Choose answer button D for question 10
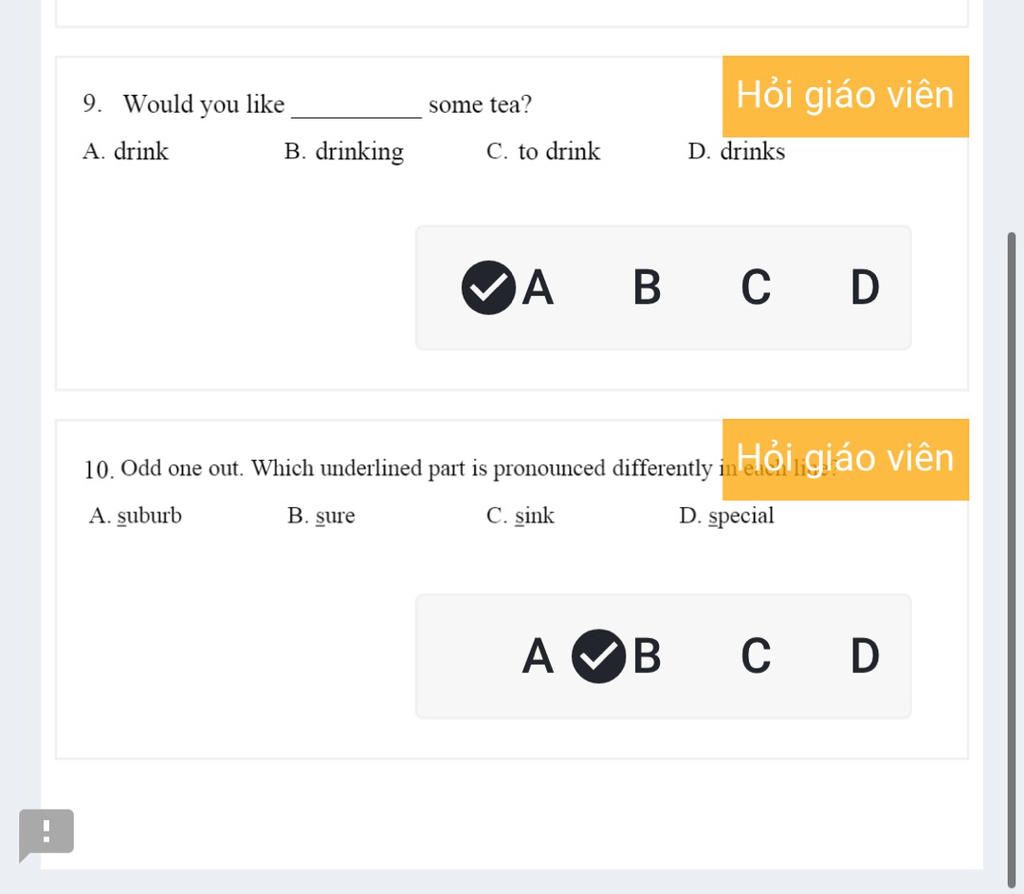 point(865,657)
